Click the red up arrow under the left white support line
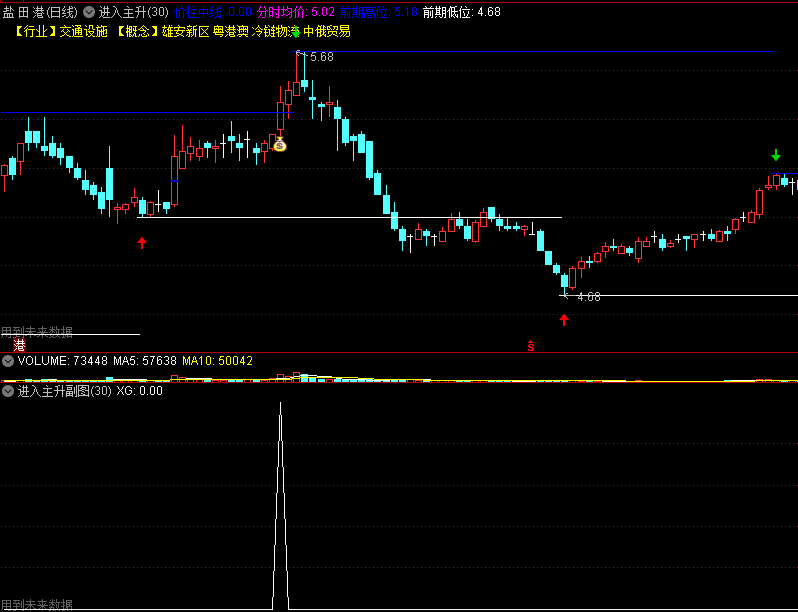Image resolution: width=798 pixels, height=612 pixels. click(142, 242)
